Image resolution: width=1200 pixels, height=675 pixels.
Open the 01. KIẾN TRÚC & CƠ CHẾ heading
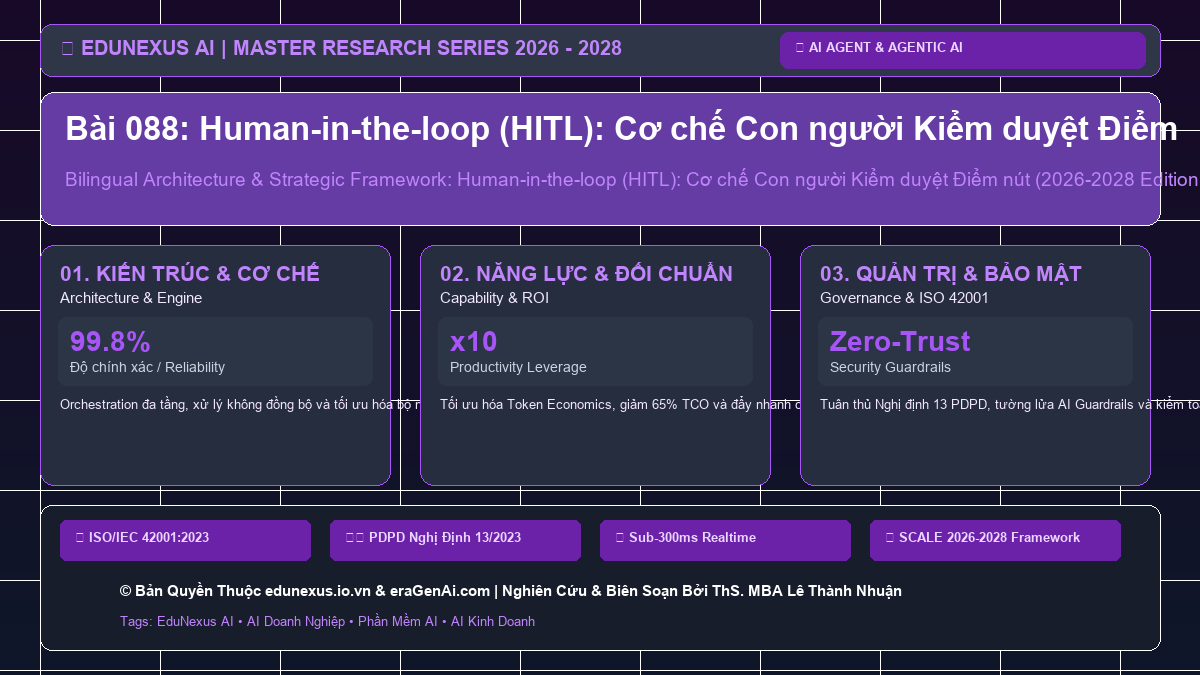coord(190,274)
